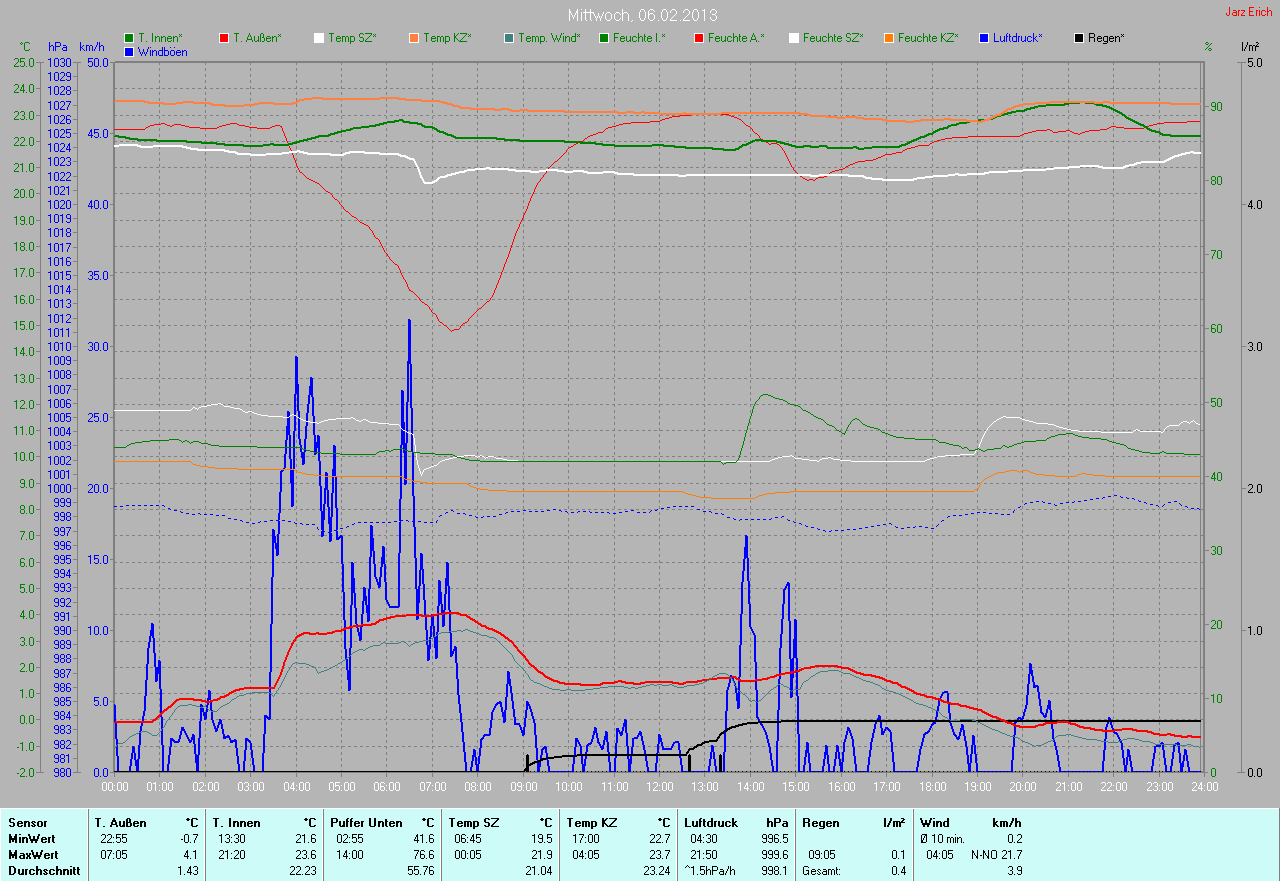The image size is (1280, 881).
Task: Select the km/h axis unit label
Action: click(x=93, y=47)
